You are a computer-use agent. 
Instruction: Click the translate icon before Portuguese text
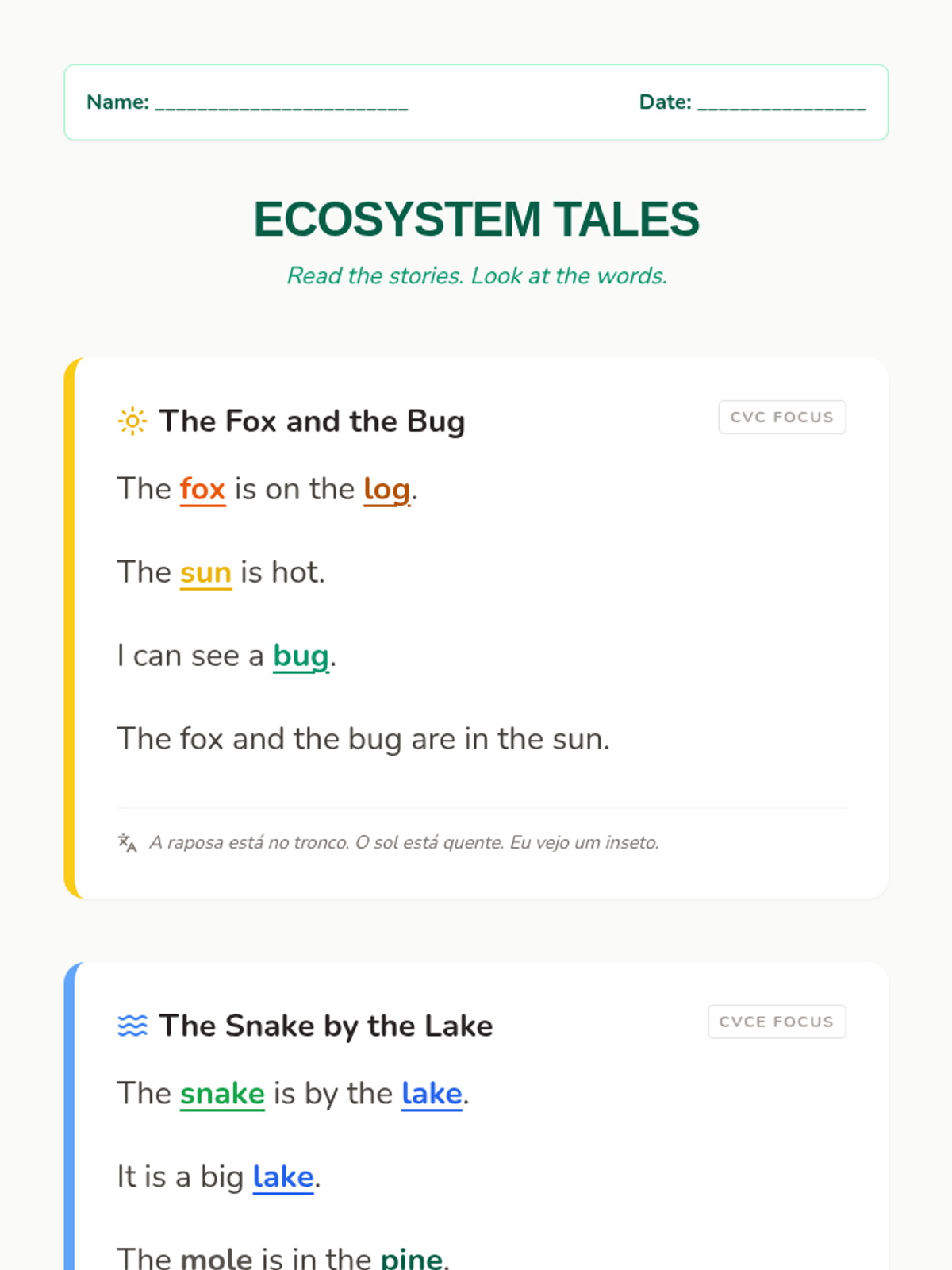127,843
